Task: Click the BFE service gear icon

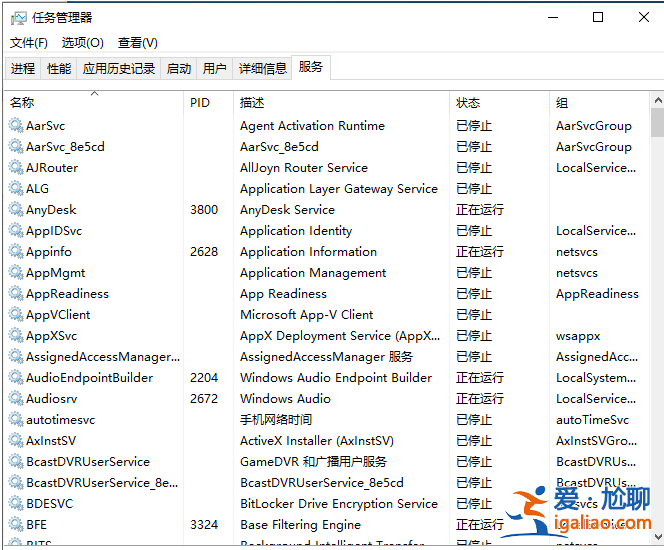Action: [x=16, y=525]
